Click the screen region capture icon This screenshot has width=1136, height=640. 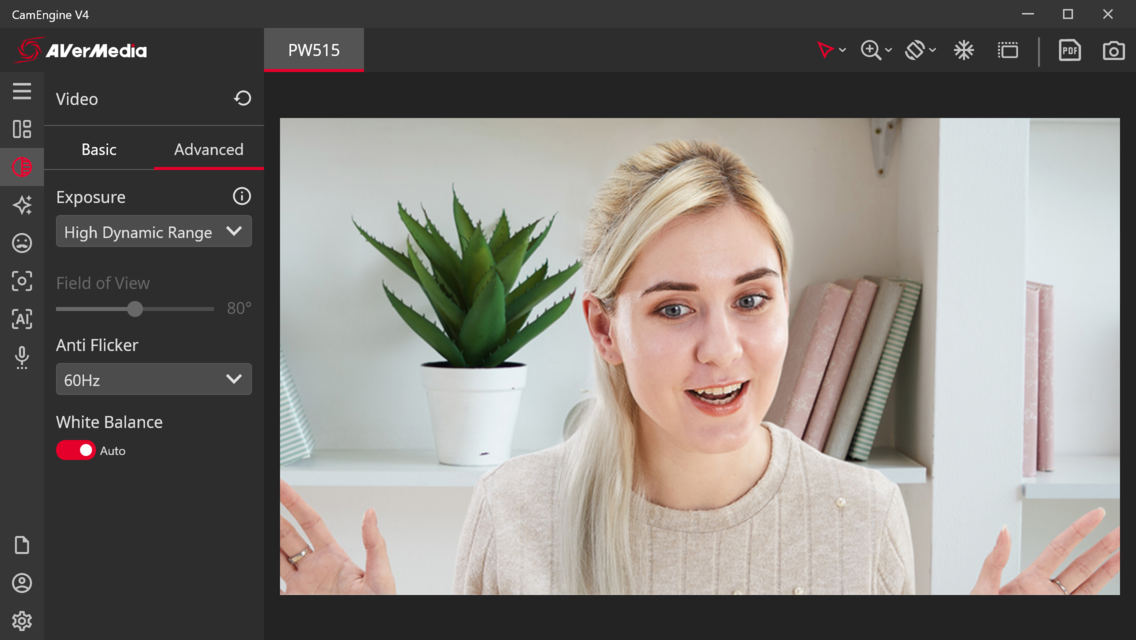pos(1008,50)
